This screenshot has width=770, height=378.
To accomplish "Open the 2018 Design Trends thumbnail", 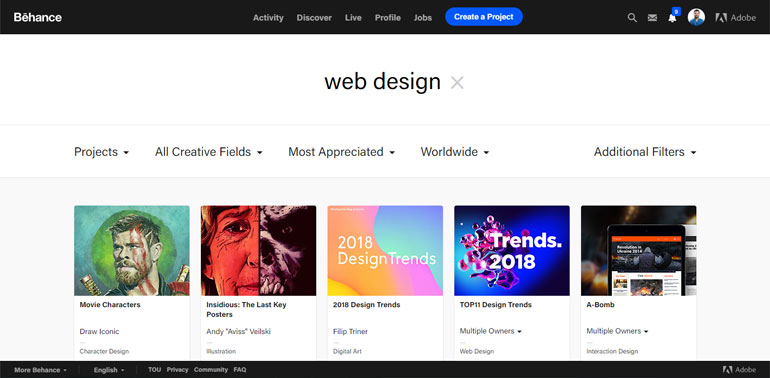I will coord(385,250).
